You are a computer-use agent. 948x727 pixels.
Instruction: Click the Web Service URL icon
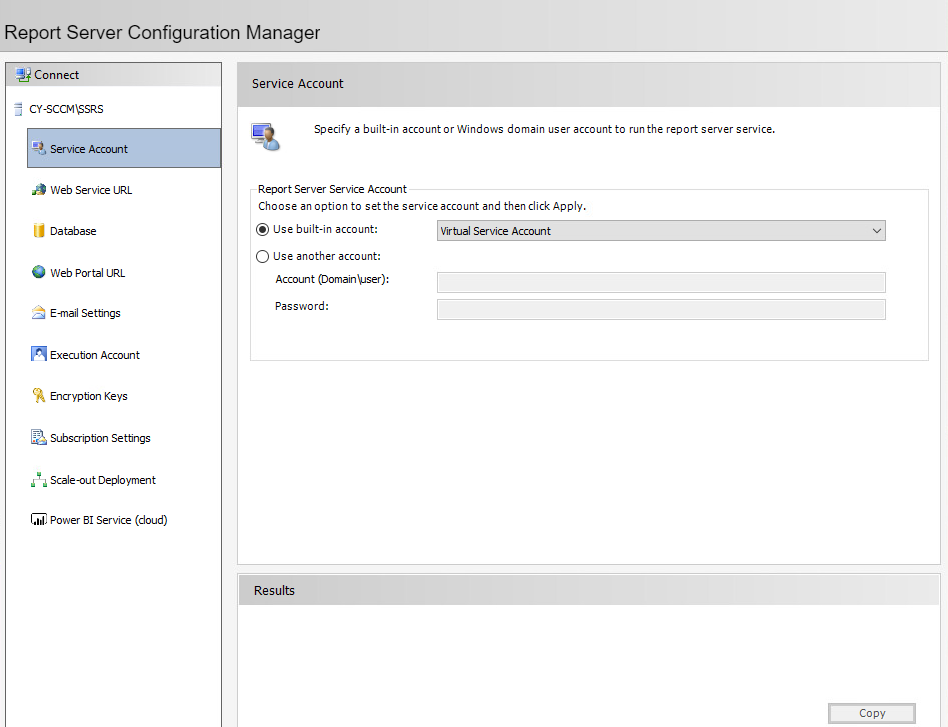pos(39,189)
